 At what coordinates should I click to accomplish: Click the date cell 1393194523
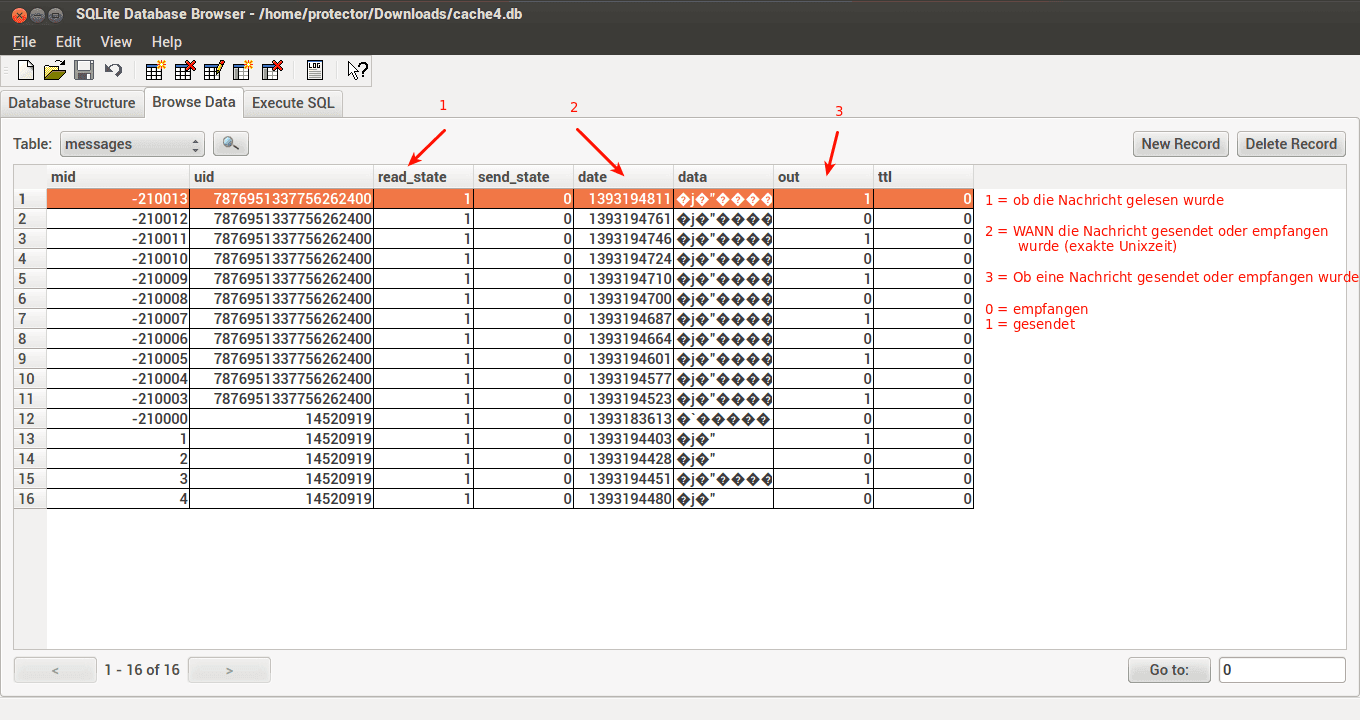(624, 399)
